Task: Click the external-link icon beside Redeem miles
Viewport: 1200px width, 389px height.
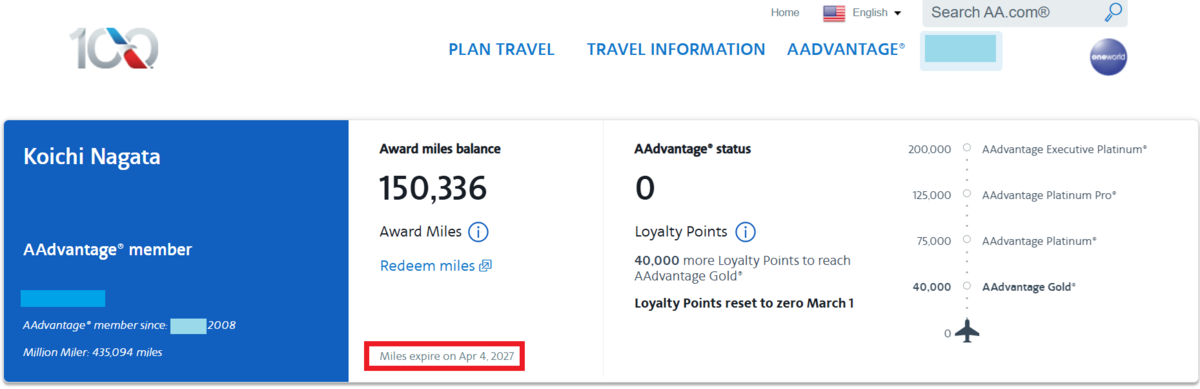Action: 486,266
